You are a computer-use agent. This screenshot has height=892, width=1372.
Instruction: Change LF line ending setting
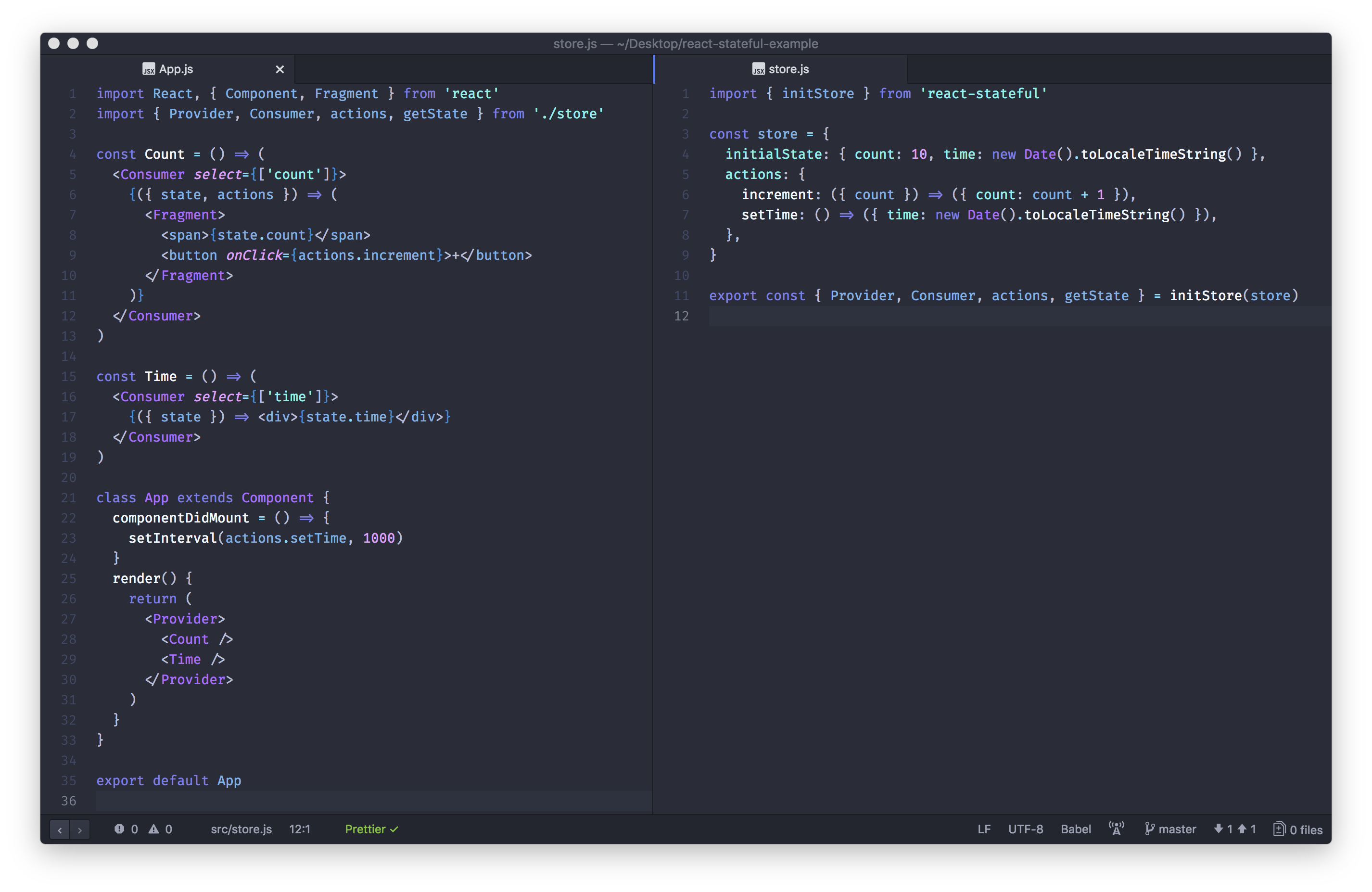[983, 829]
